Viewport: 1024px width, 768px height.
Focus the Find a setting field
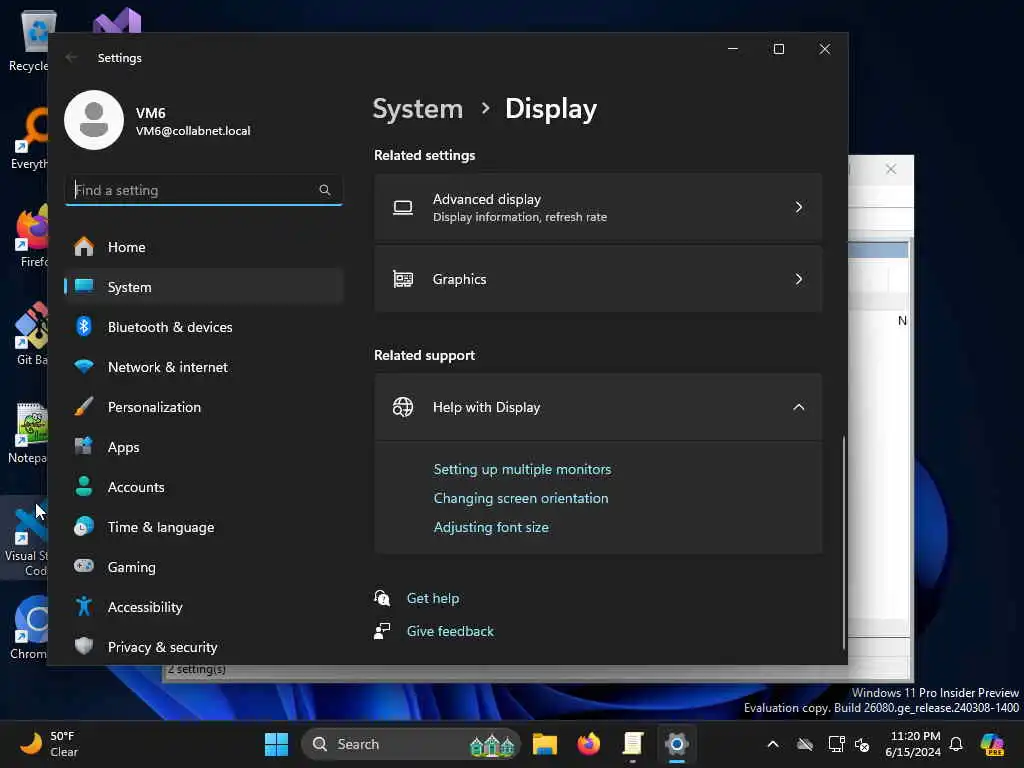(x=204, y=190)
